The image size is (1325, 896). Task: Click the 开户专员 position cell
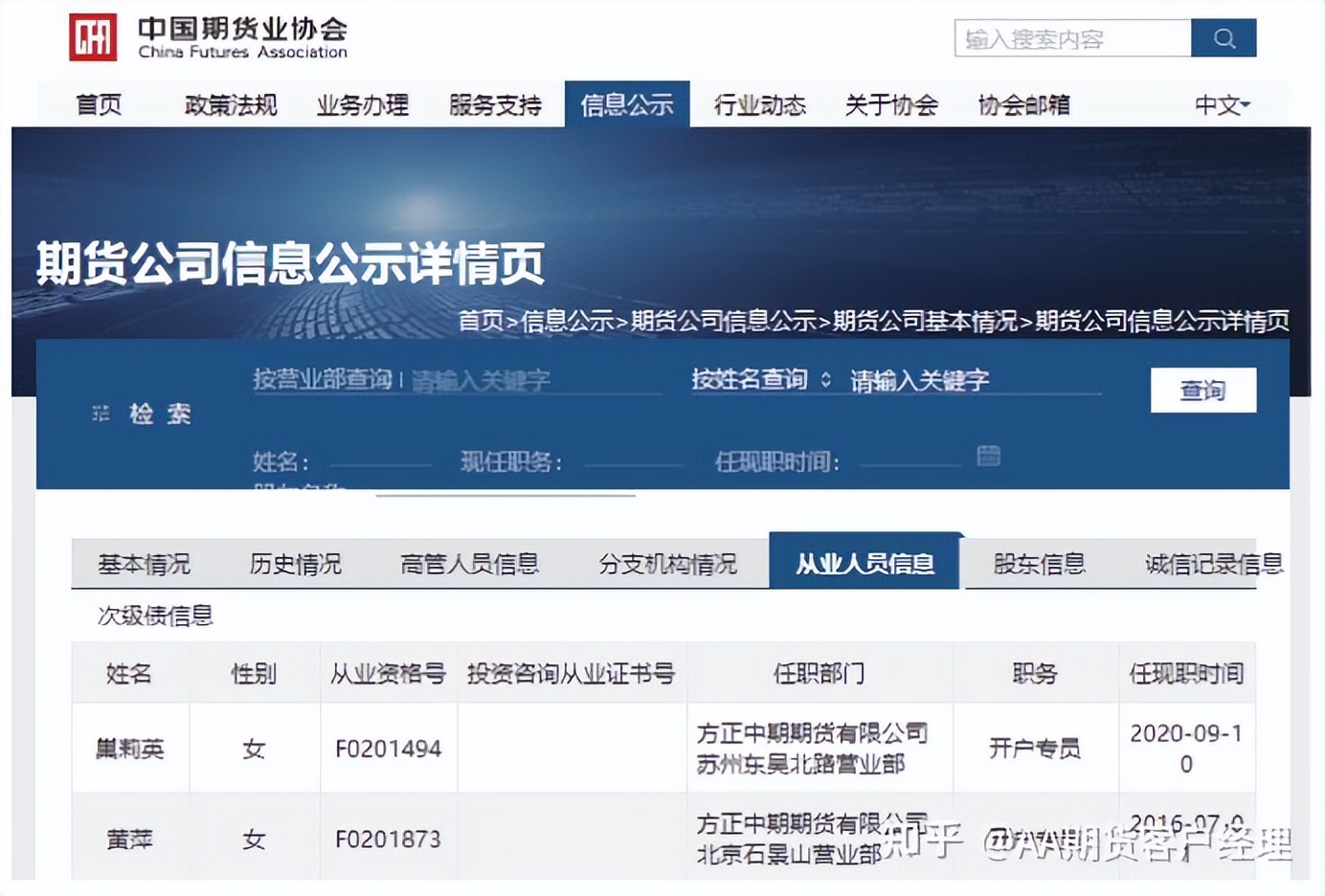1035,749
